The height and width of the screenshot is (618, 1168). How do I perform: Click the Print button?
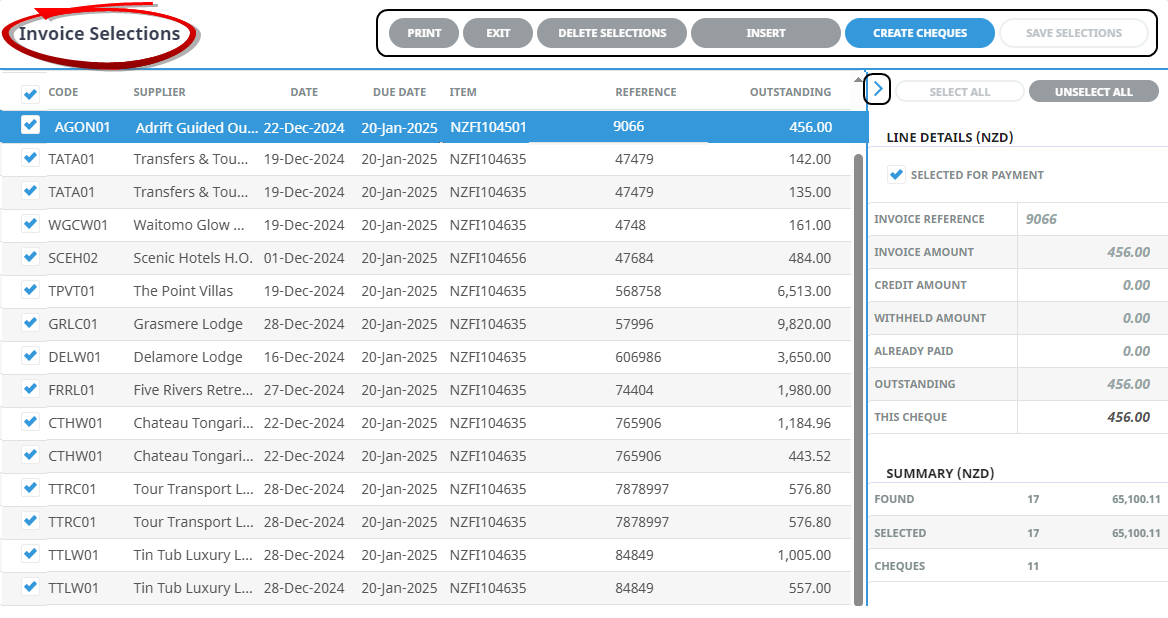click(424, 33)
